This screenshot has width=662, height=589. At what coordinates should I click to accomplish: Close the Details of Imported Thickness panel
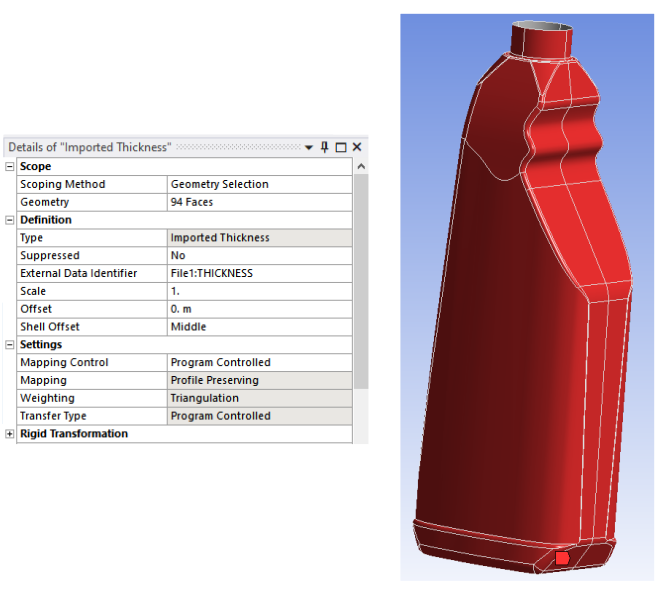[x=357, y=147]
